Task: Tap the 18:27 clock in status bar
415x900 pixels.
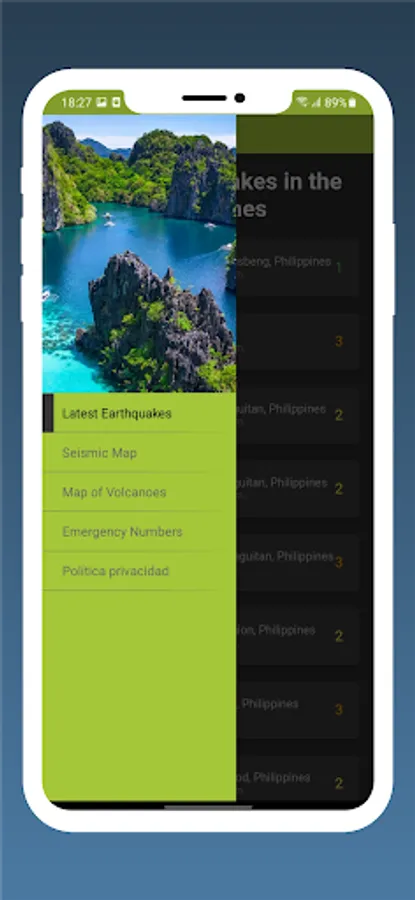Action: [x=76, y=103]
